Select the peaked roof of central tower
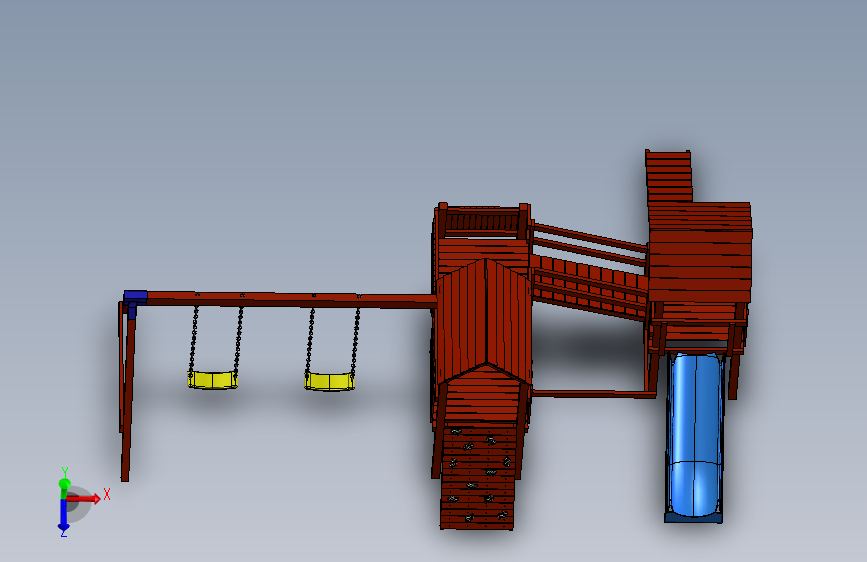 [x=484, y=319]
